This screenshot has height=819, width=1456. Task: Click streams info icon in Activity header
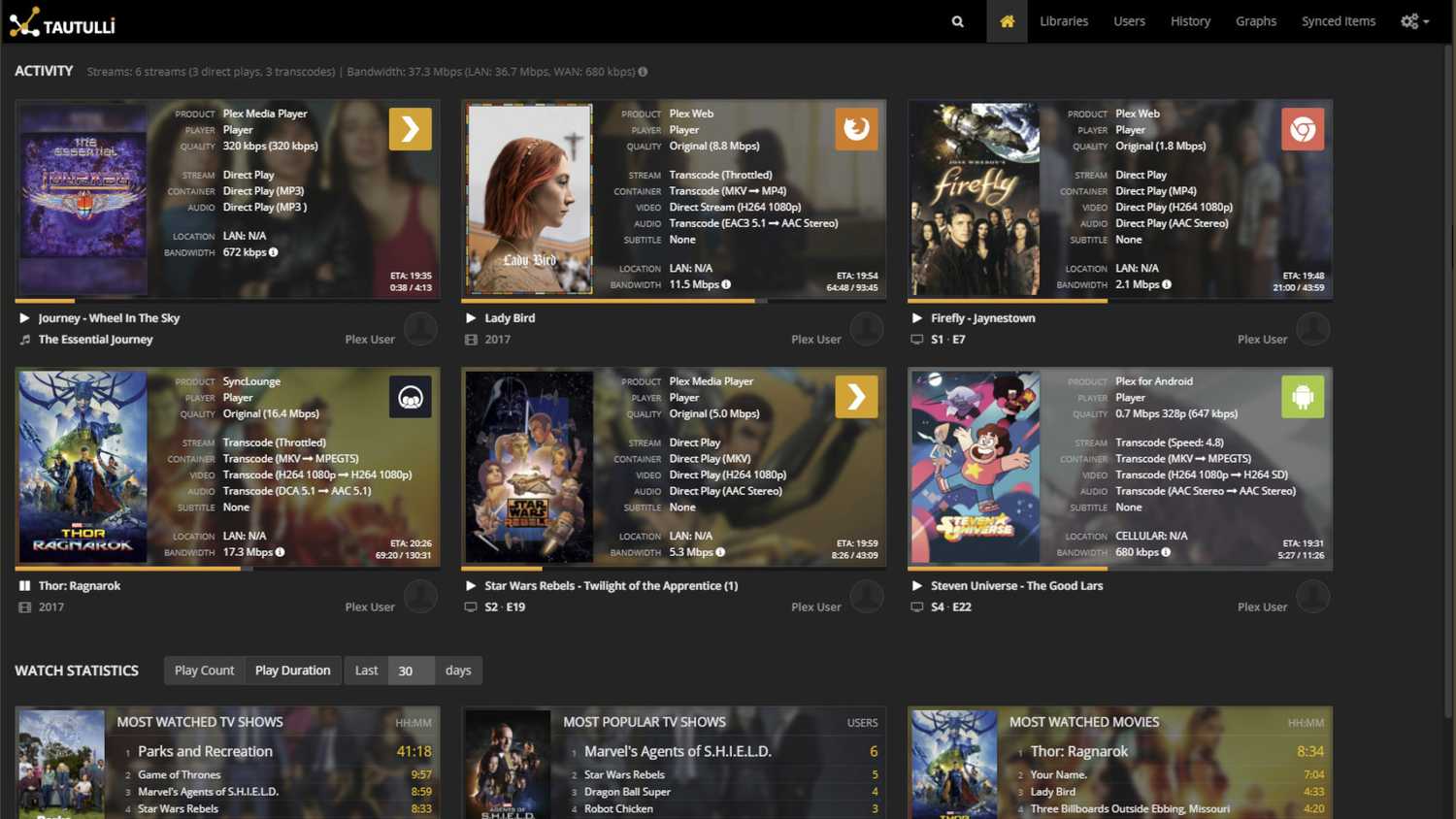pyautogui.click(x=644, y=71)
